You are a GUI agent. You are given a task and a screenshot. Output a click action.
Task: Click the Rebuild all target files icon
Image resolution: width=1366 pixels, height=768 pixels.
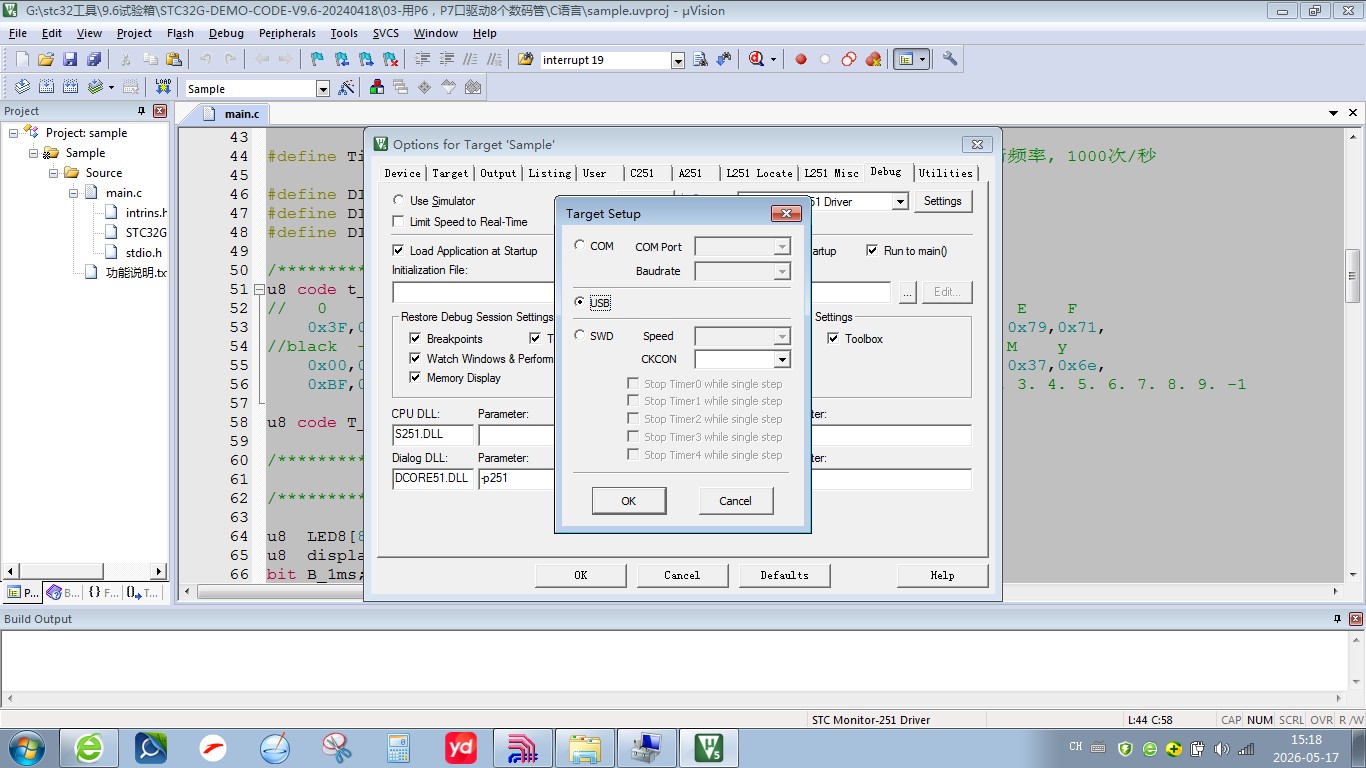click(x=70, y=88)
